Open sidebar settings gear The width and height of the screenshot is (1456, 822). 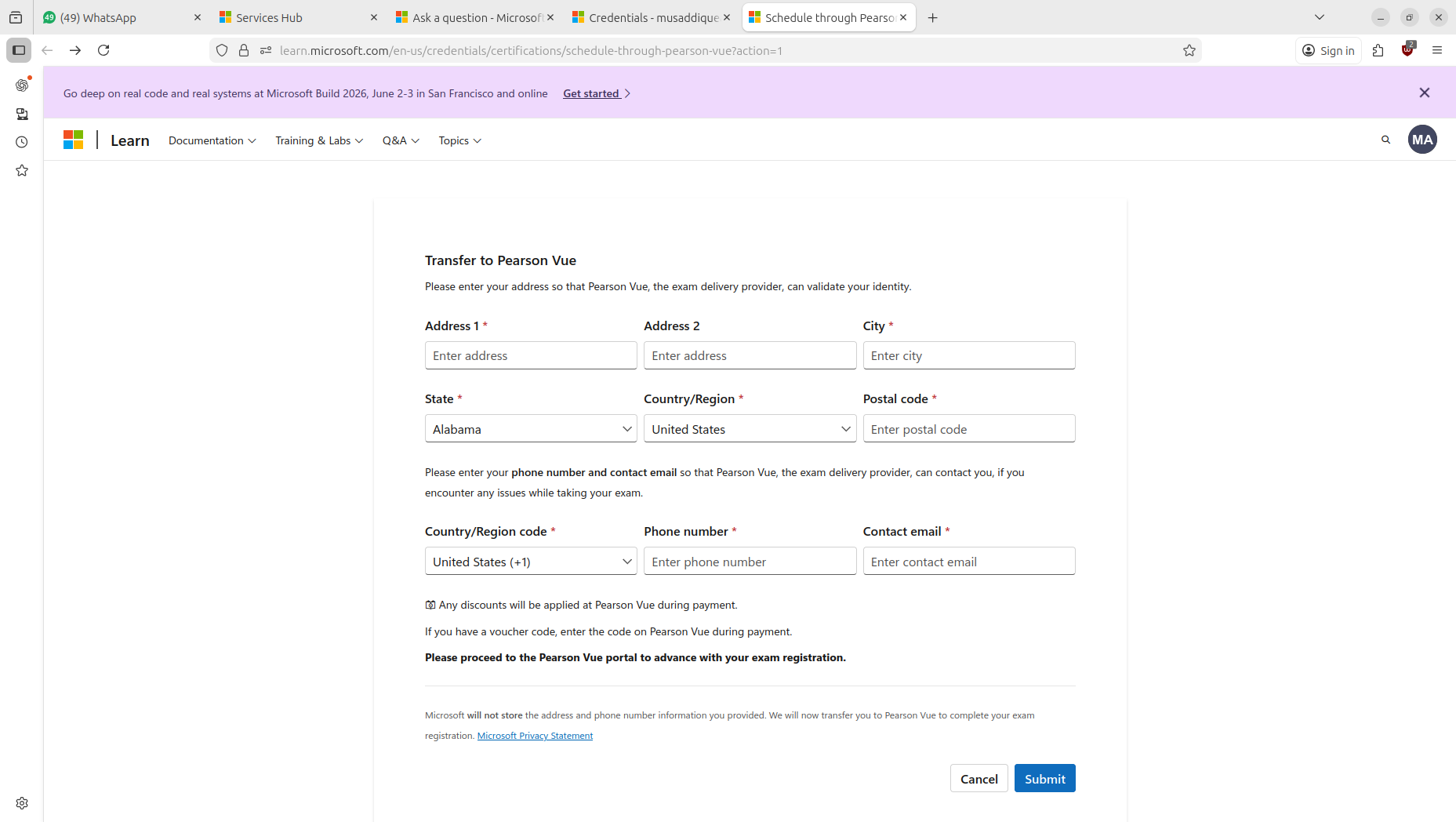22,803
